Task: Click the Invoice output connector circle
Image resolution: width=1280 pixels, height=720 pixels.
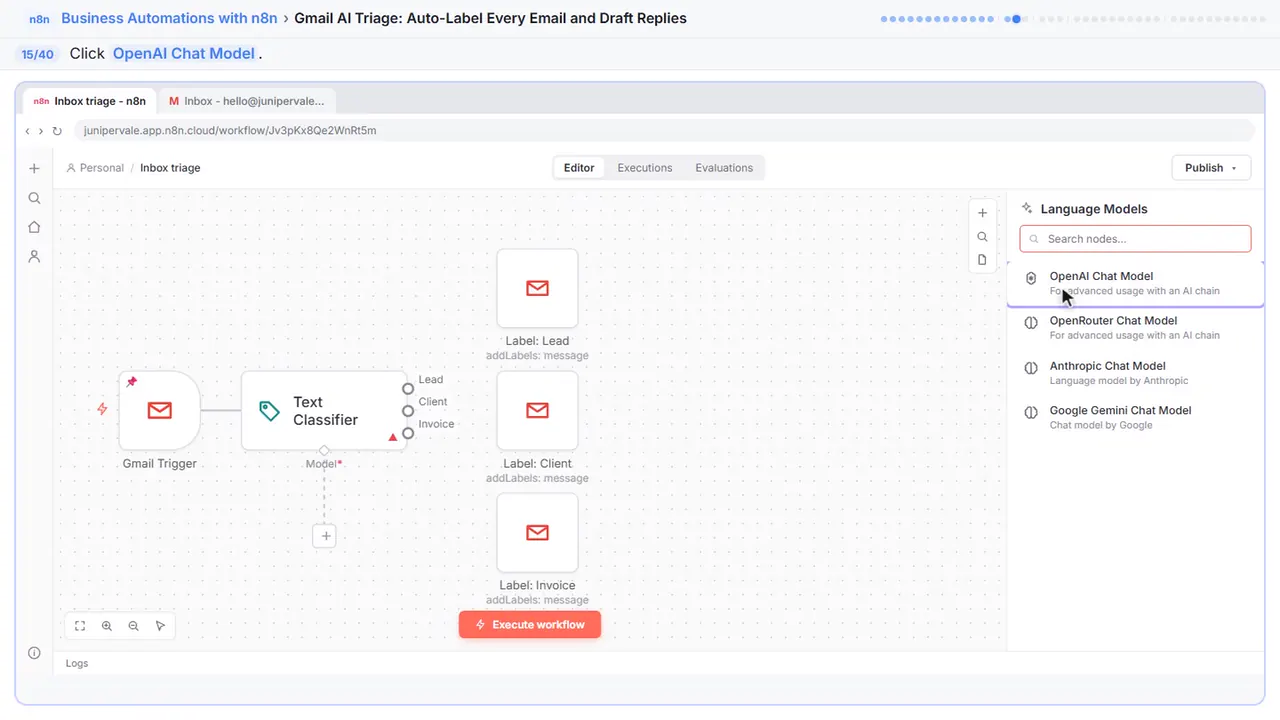Action: coord(408,433)
